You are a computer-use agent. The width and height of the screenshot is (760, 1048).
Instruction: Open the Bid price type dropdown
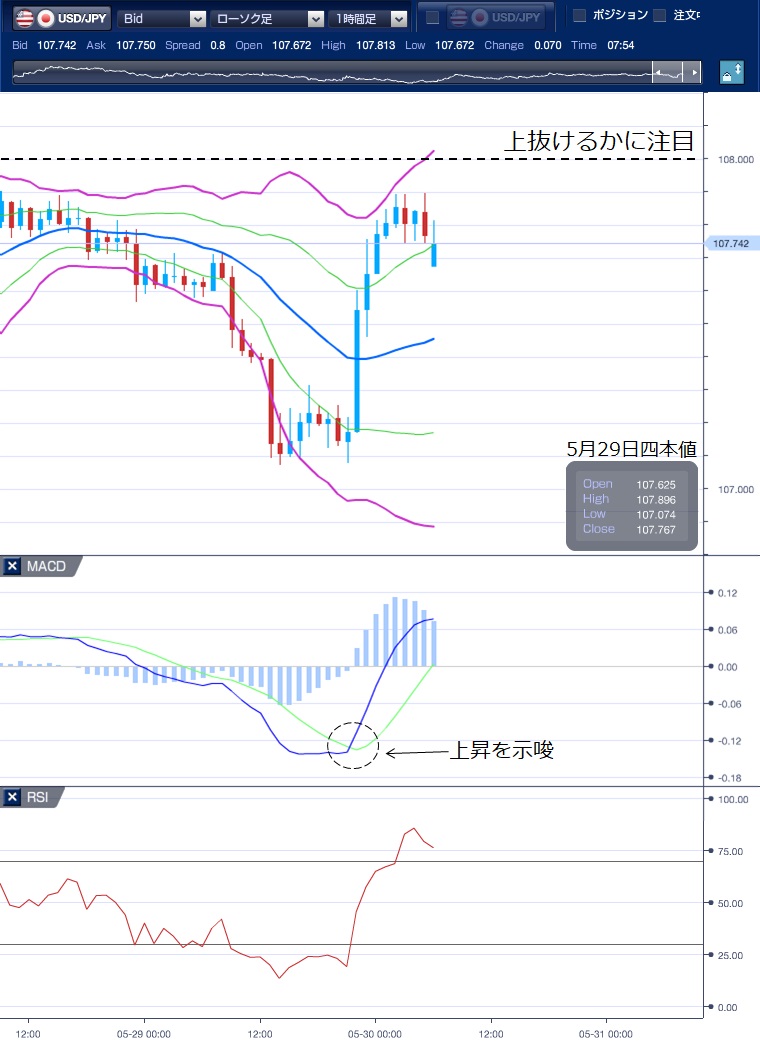pos(162,18)
